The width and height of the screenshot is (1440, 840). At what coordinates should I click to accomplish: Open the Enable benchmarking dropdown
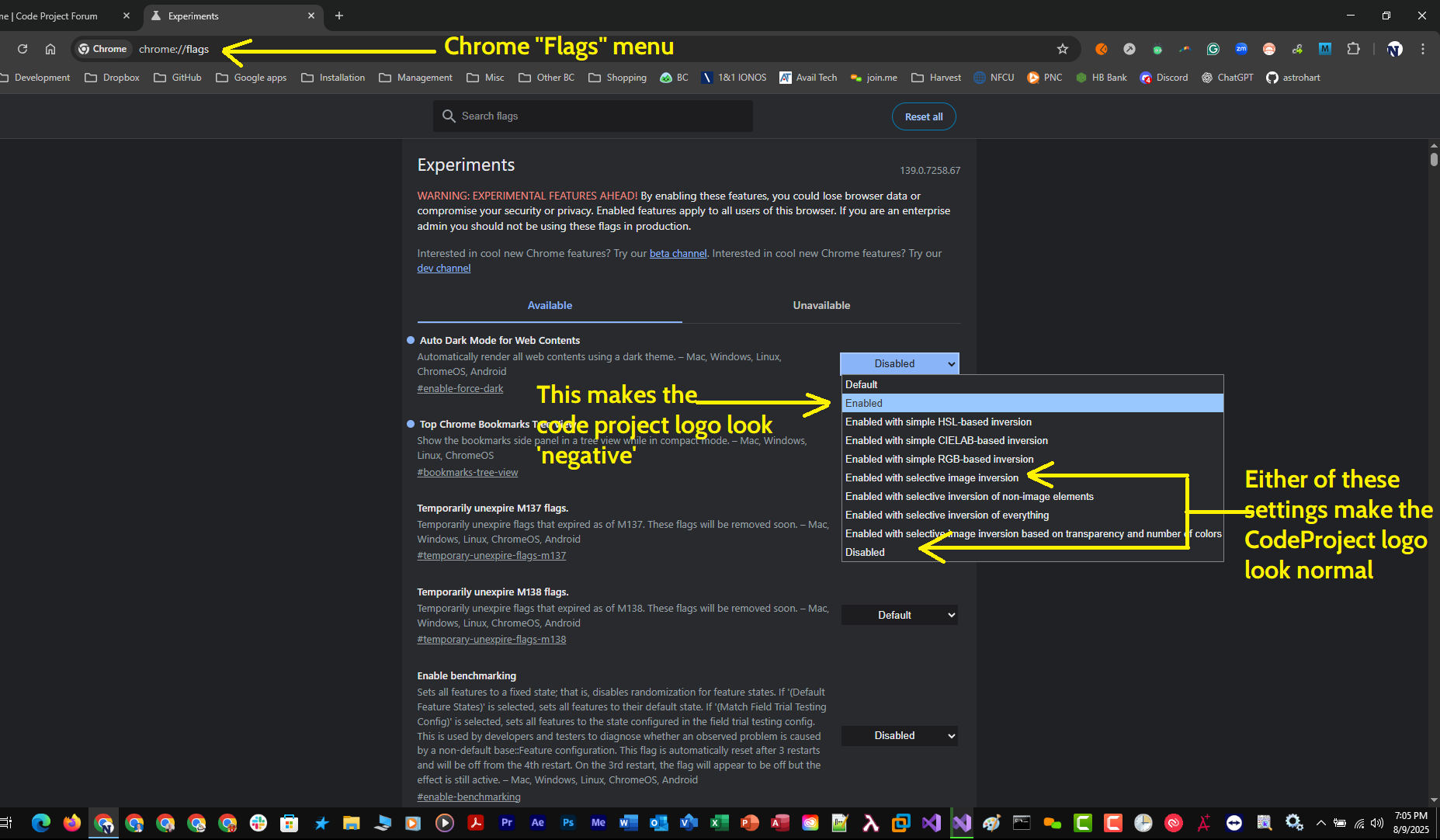point(900,735)
